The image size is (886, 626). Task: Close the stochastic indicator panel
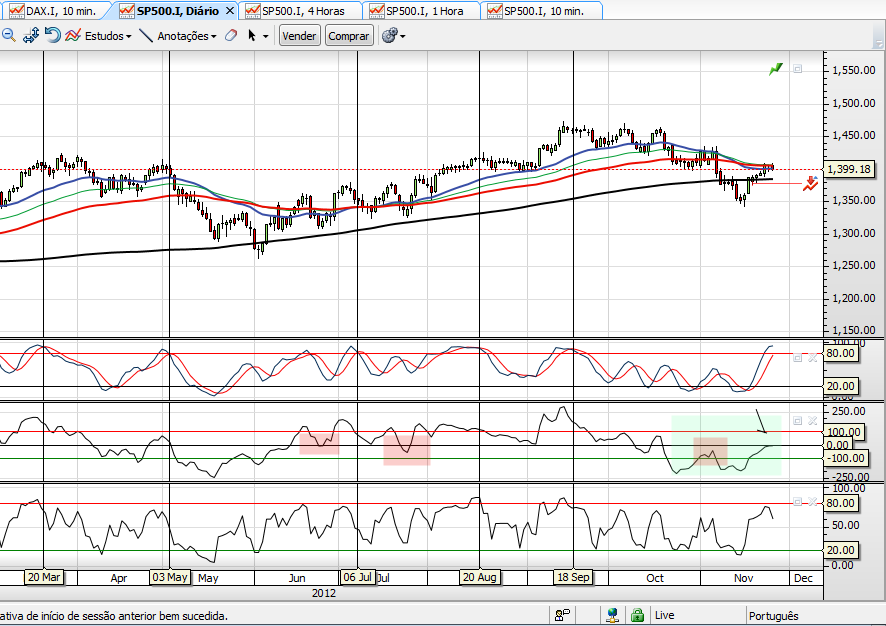(x=813, y=358)
